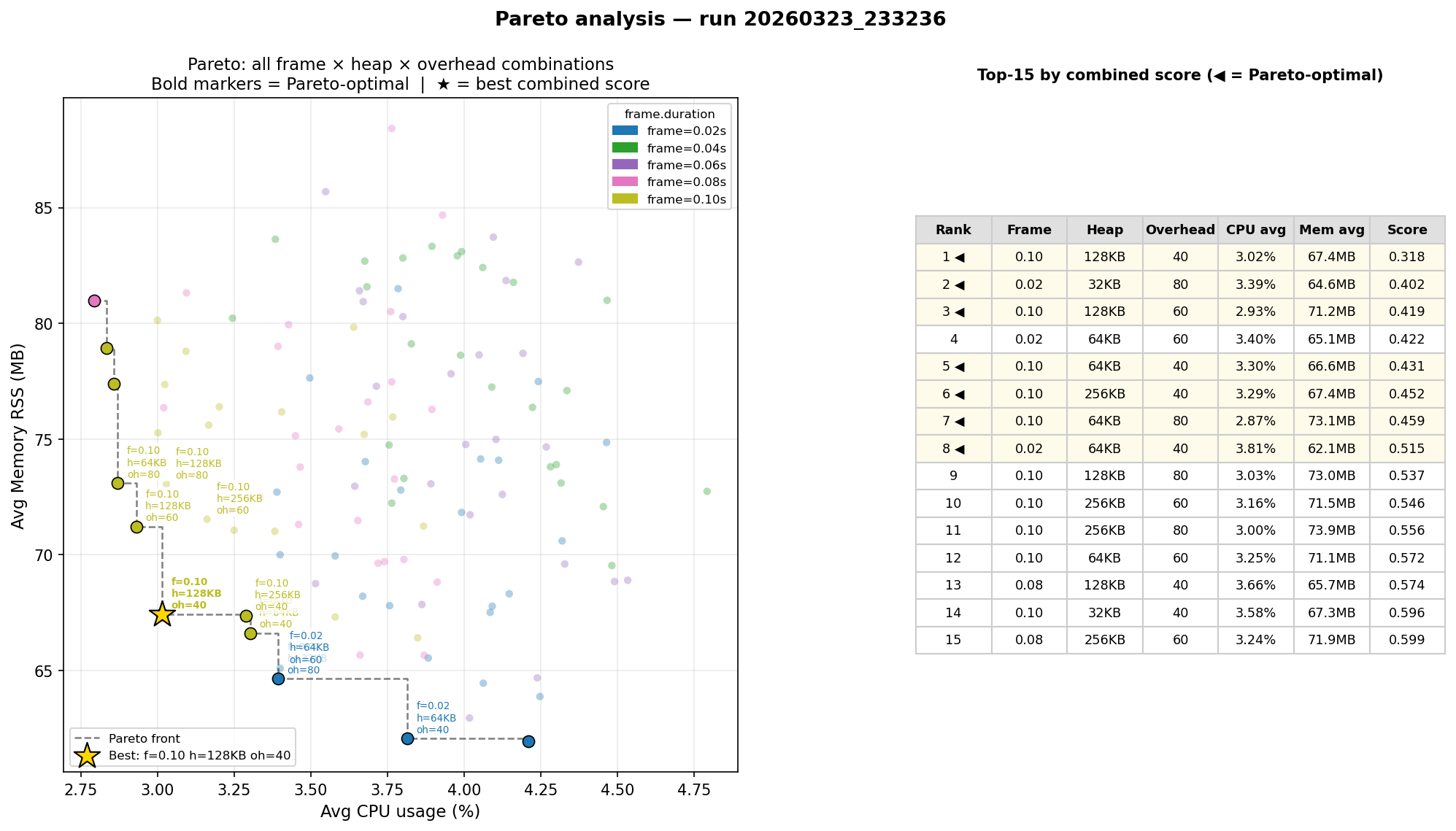Click the pink Pareto point at top left
The height and width of the screenshot is (831, 1456).
[93, 300]
